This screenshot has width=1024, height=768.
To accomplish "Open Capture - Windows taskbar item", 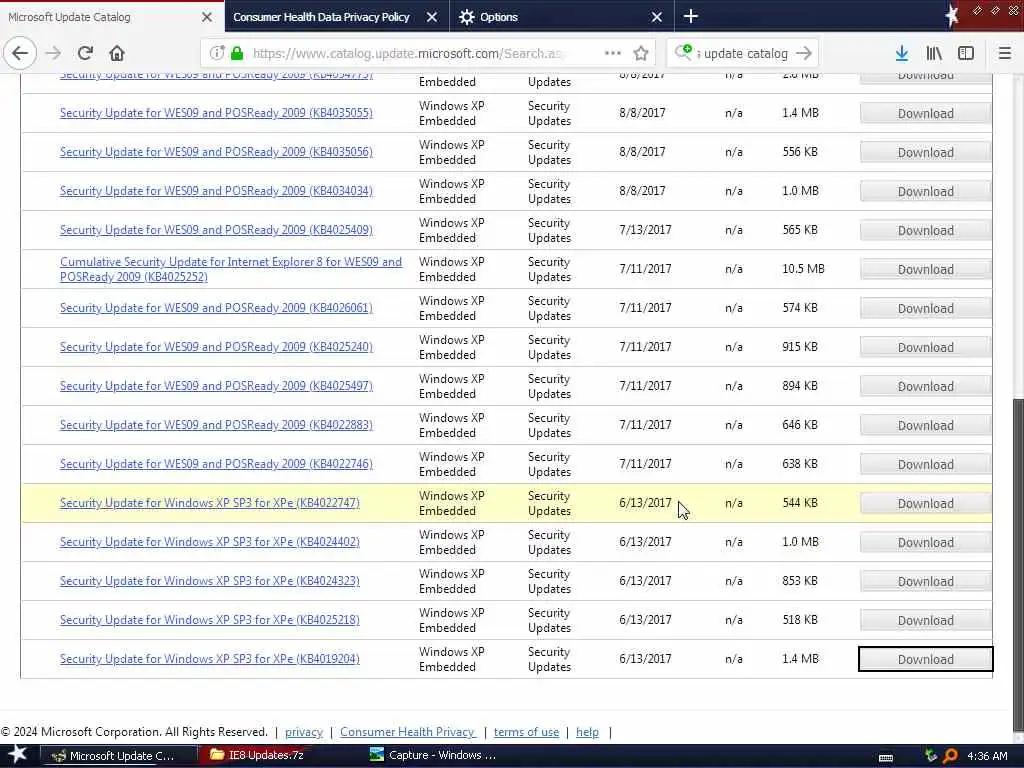I will point(441,755).
